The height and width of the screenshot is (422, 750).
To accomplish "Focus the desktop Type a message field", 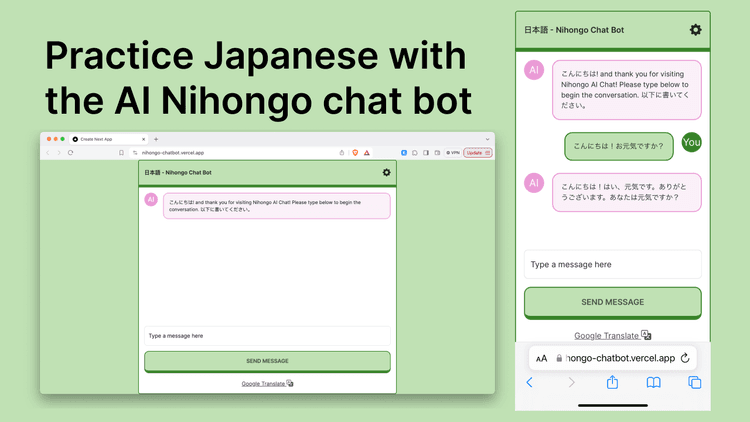I will pyautogui.click(x=267, y=336).
